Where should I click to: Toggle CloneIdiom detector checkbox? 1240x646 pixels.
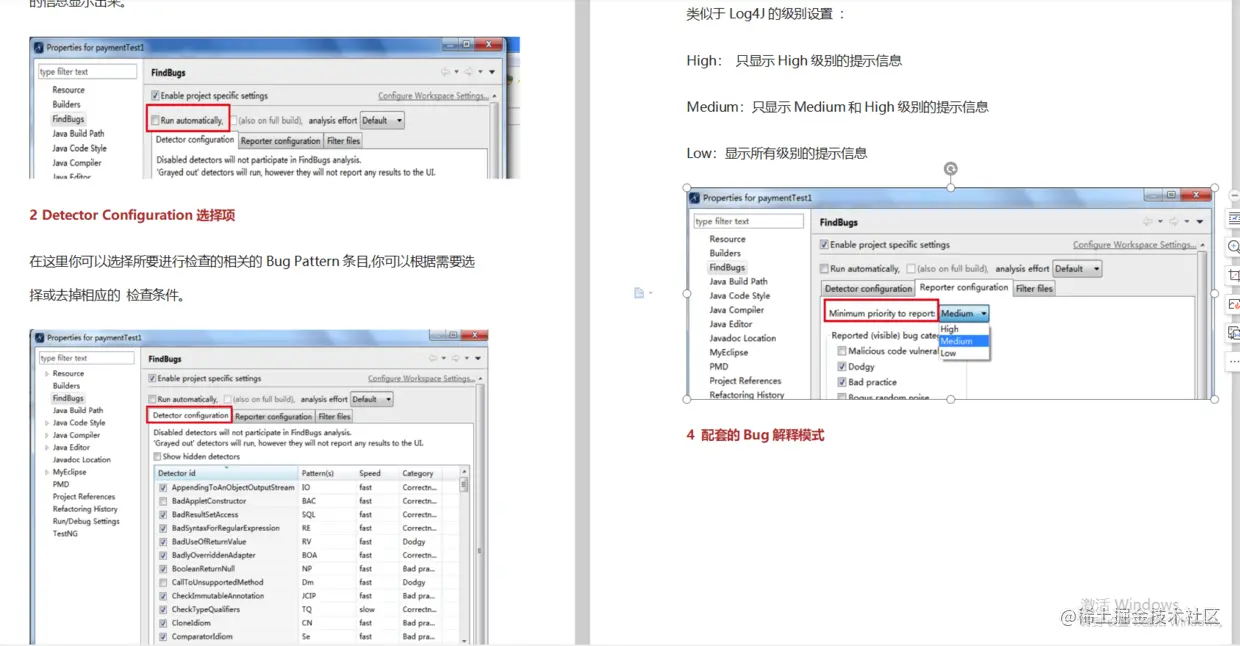tap(163, 623)
